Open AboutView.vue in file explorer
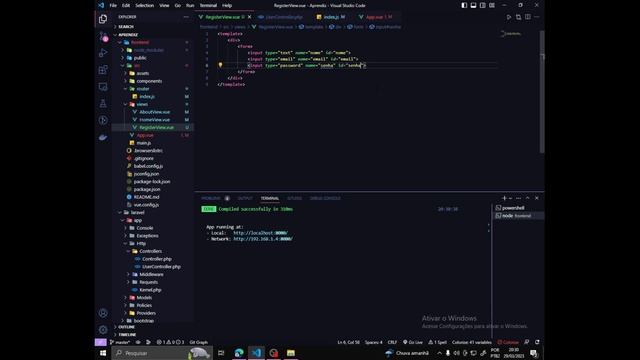The image size is (640, 360). (155, 112)
